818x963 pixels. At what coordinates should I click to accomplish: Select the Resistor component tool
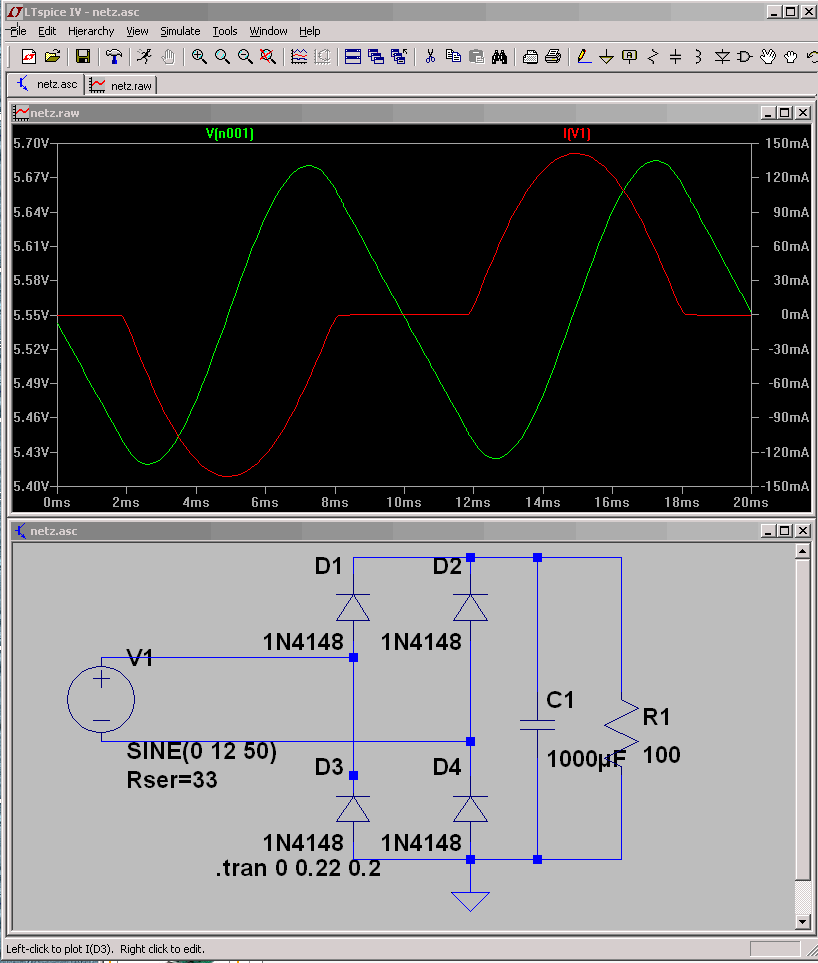(x=653, y=57)
